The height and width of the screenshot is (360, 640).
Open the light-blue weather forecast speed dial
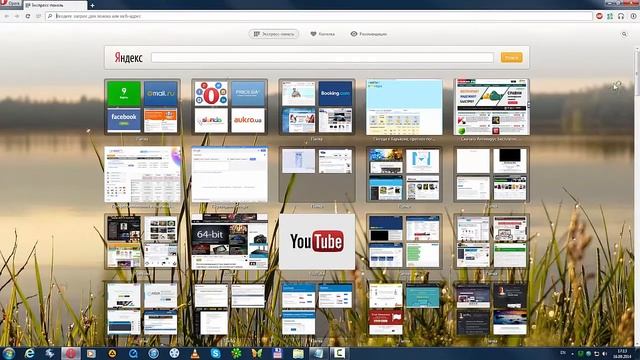pos(404,107)
